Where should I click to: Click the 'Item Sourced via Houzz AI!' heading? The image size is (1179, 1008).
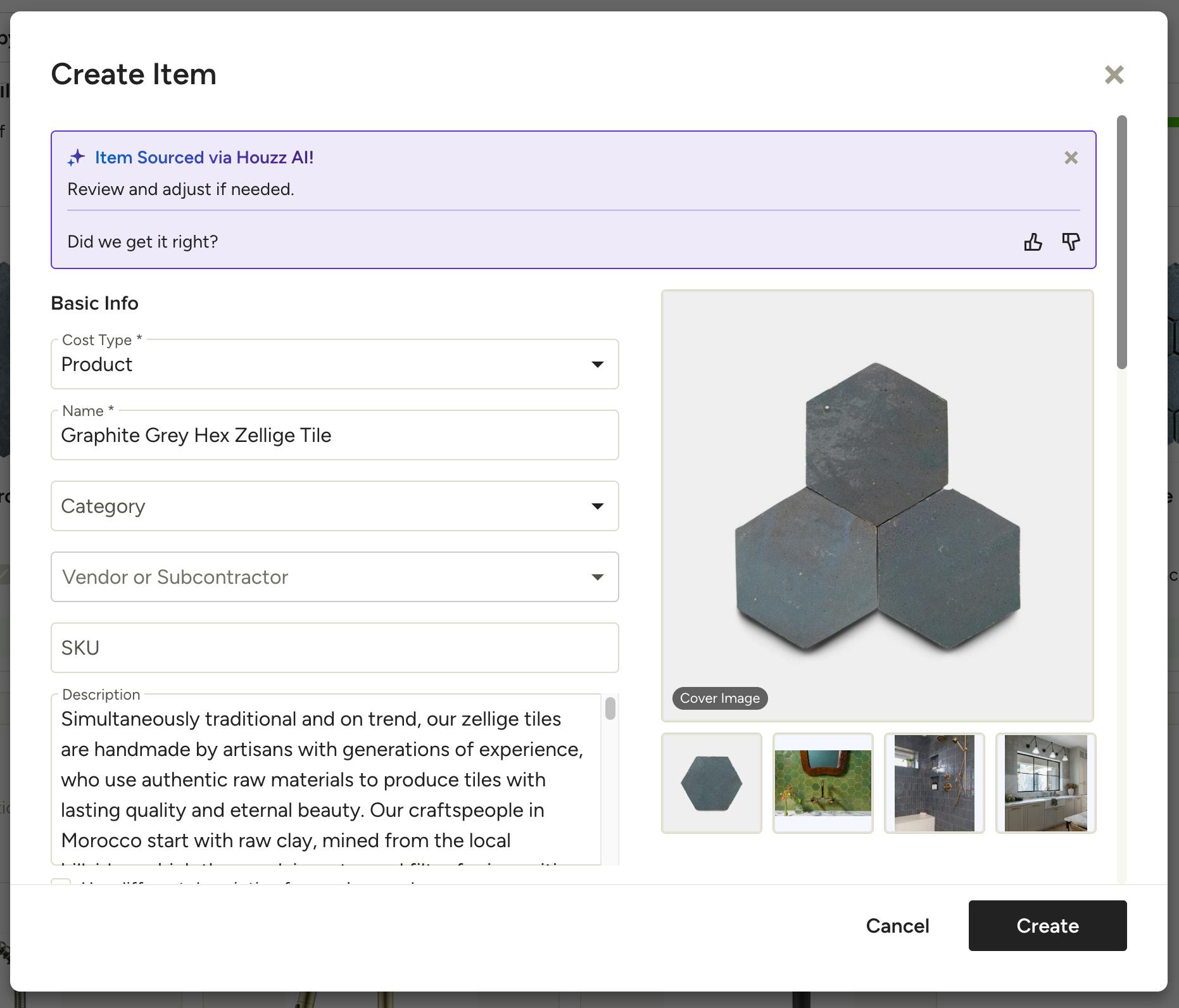click(x=204, y=158)
